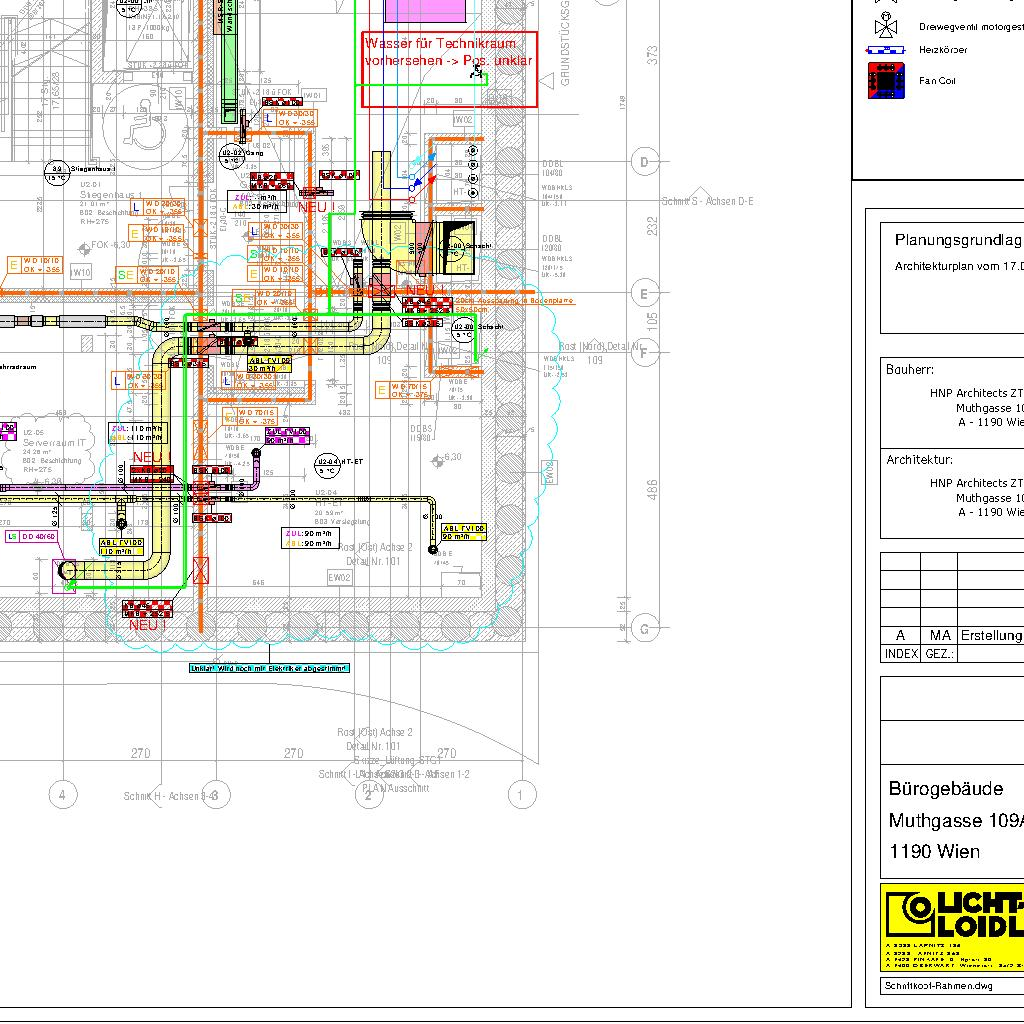Viewport: 1024px width, 1024px height.
Task: Click 'Schnitt S - Achsen D-E' section label
Action: [707, 201]
